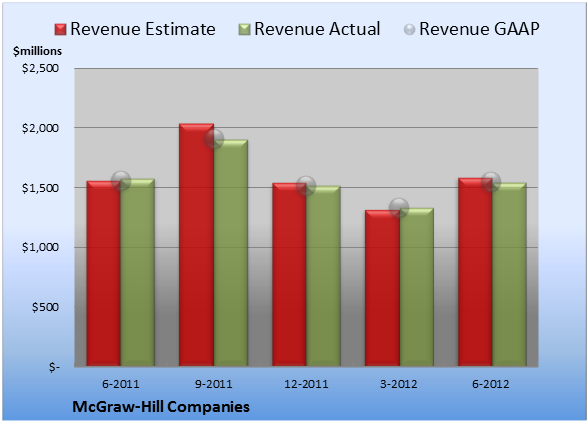
Task: Click the '$2,000' axis value
Action: click(40, 128)
